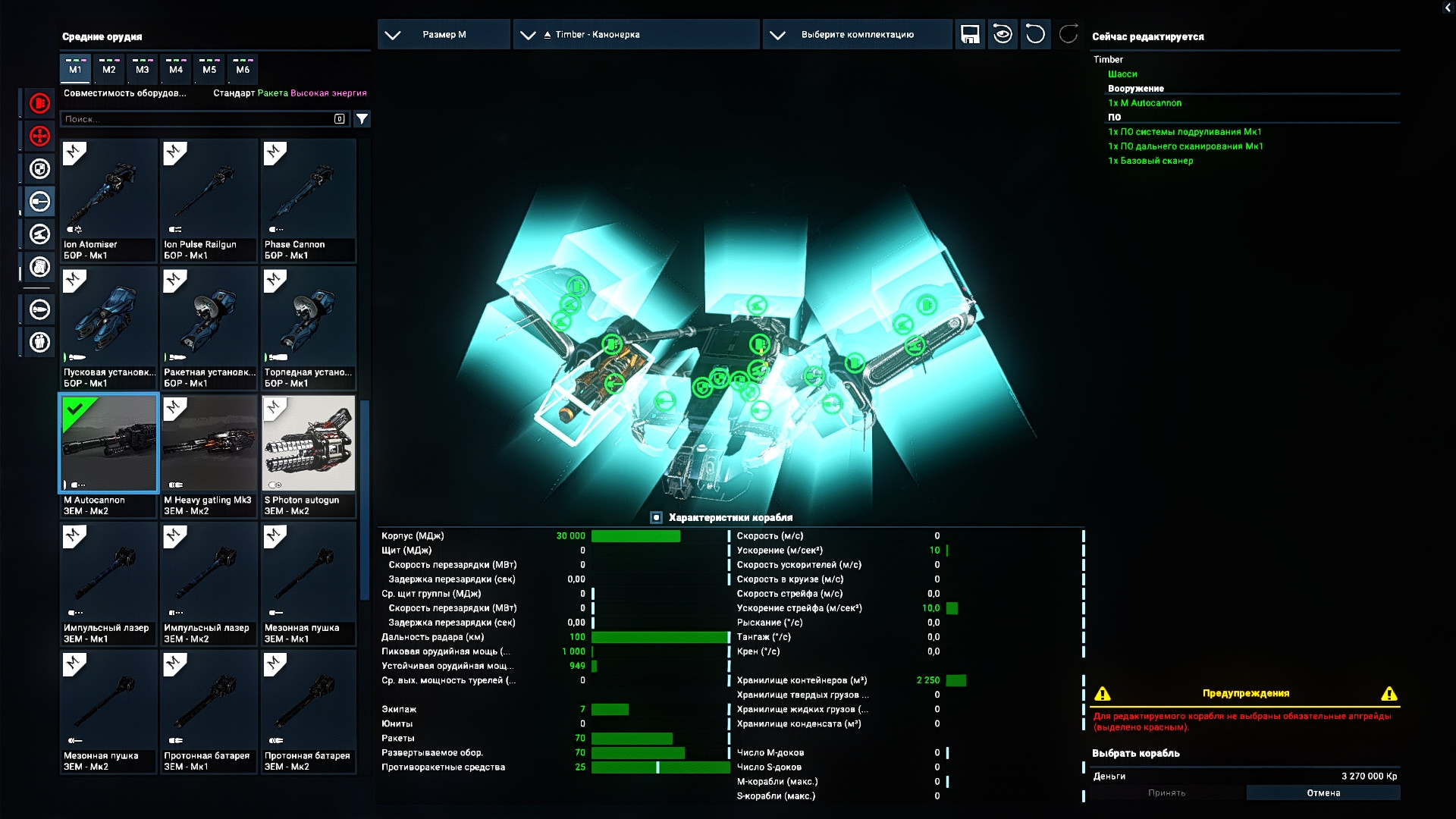Screen dimensions: 1456x819
Task: Click the weapon list scrollbar
Action: (x=365, y=500)
